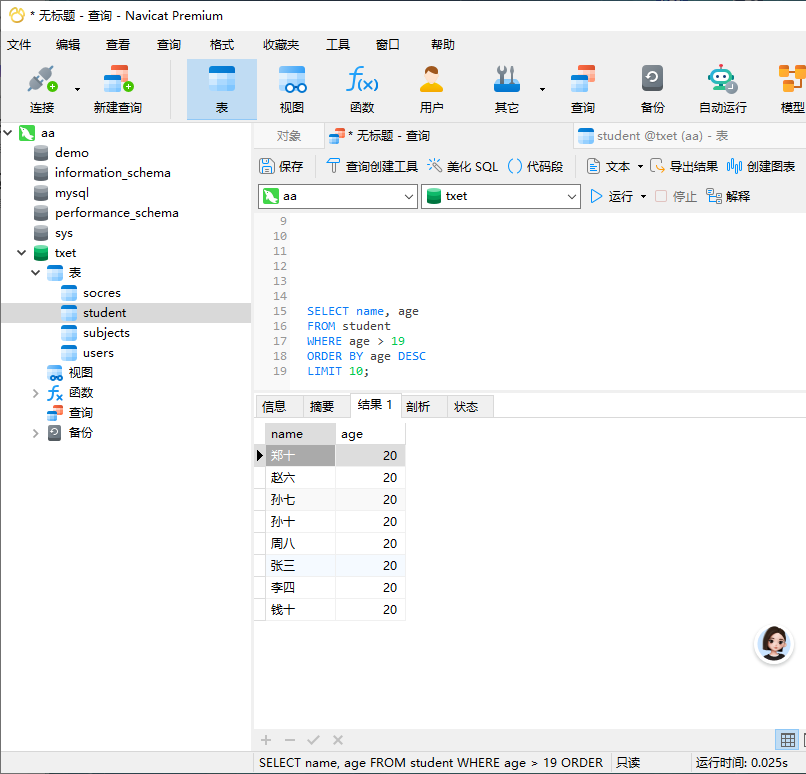Run the query with 运行 button

click(612, 196)
